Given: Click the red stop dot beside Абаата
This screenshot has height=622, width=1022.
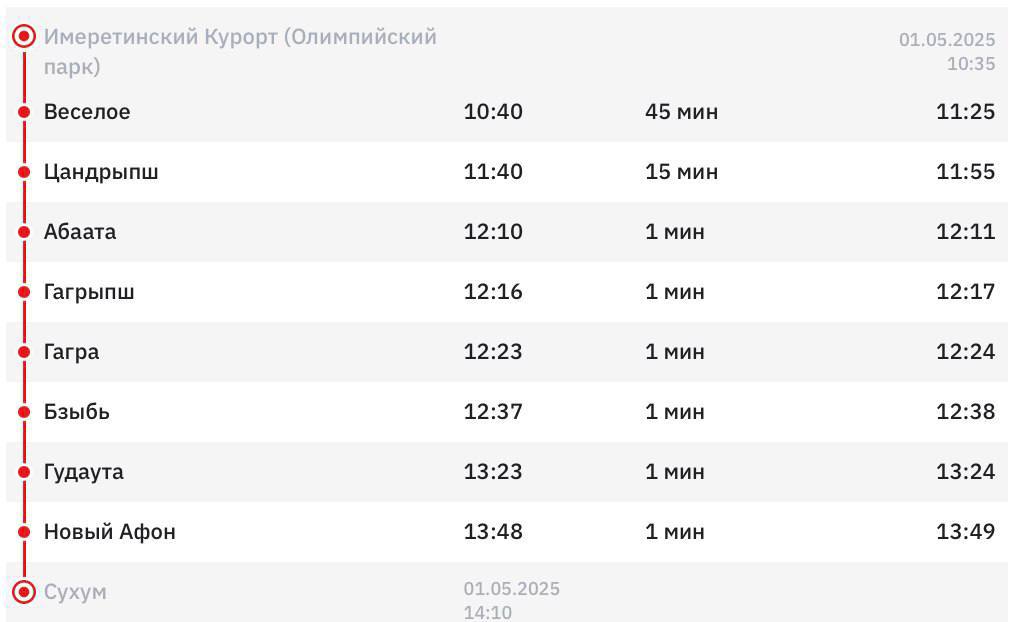Looking at the screenshot, I should coord(24,232).
